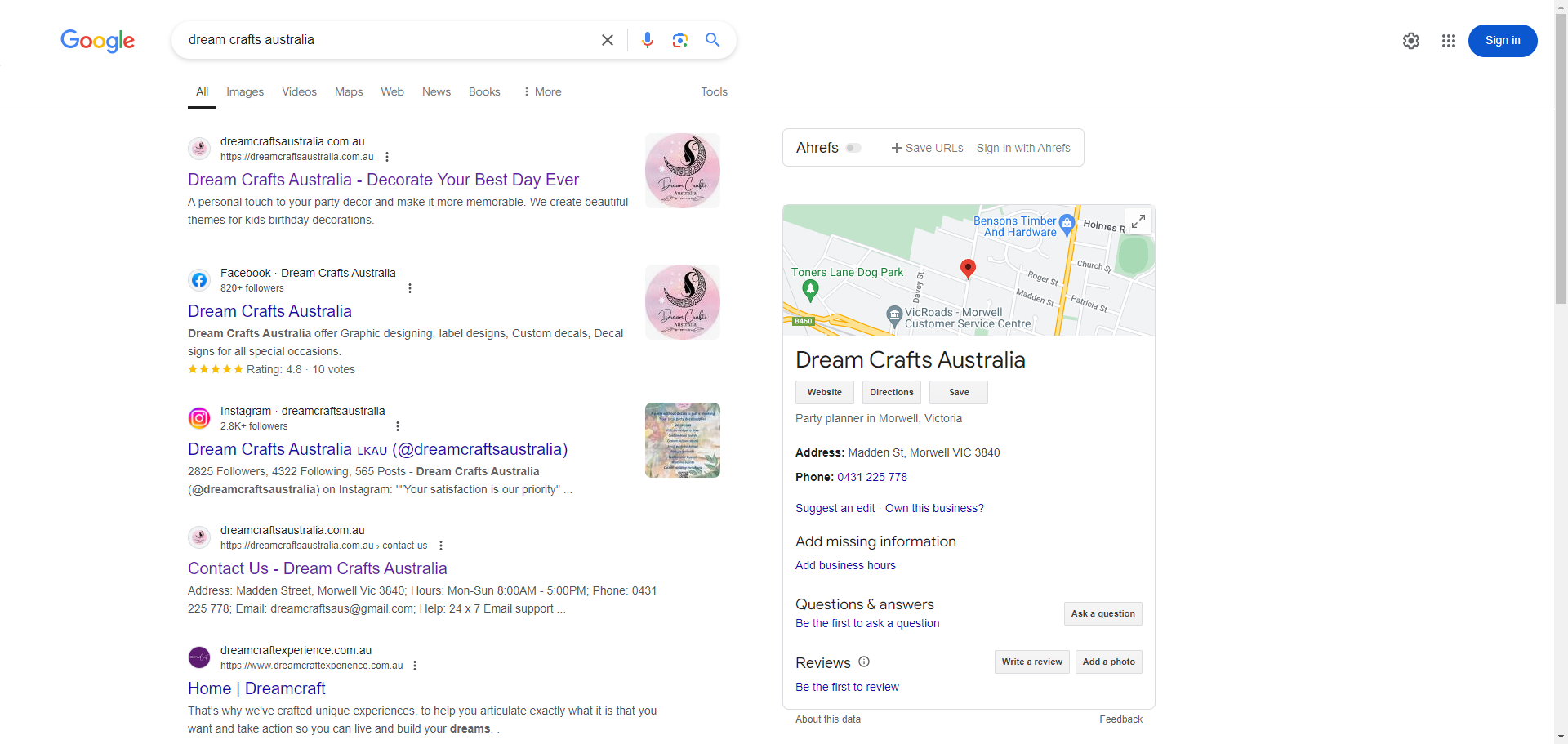Open the Google apps grid icon

tap(1449, 41)
